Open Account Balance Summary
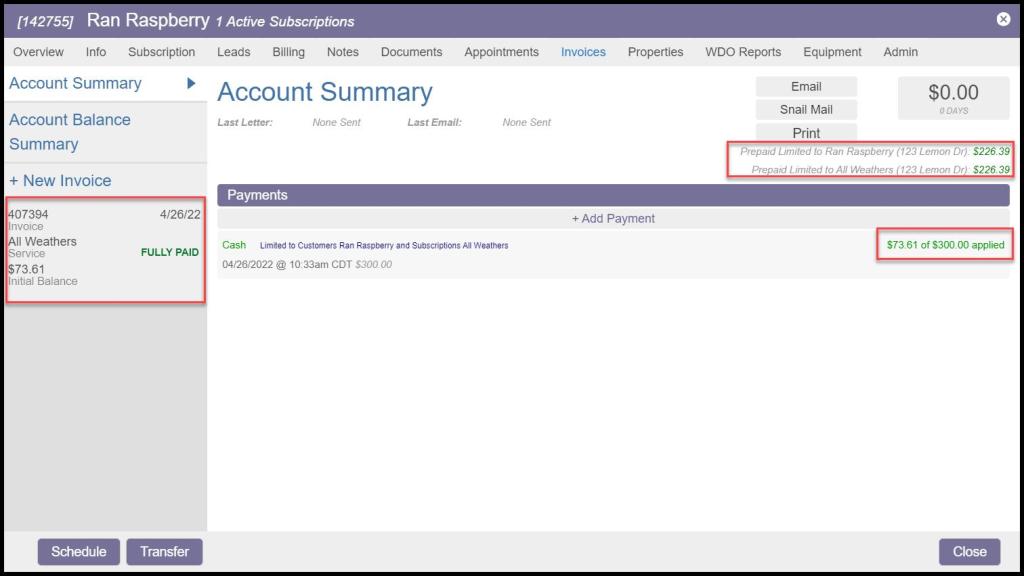Image resolution: width=1024 pixels, height=576 pixels. 70,132
